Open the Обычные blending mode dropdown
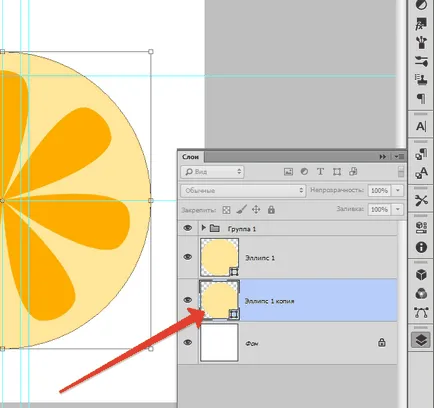 243,191
